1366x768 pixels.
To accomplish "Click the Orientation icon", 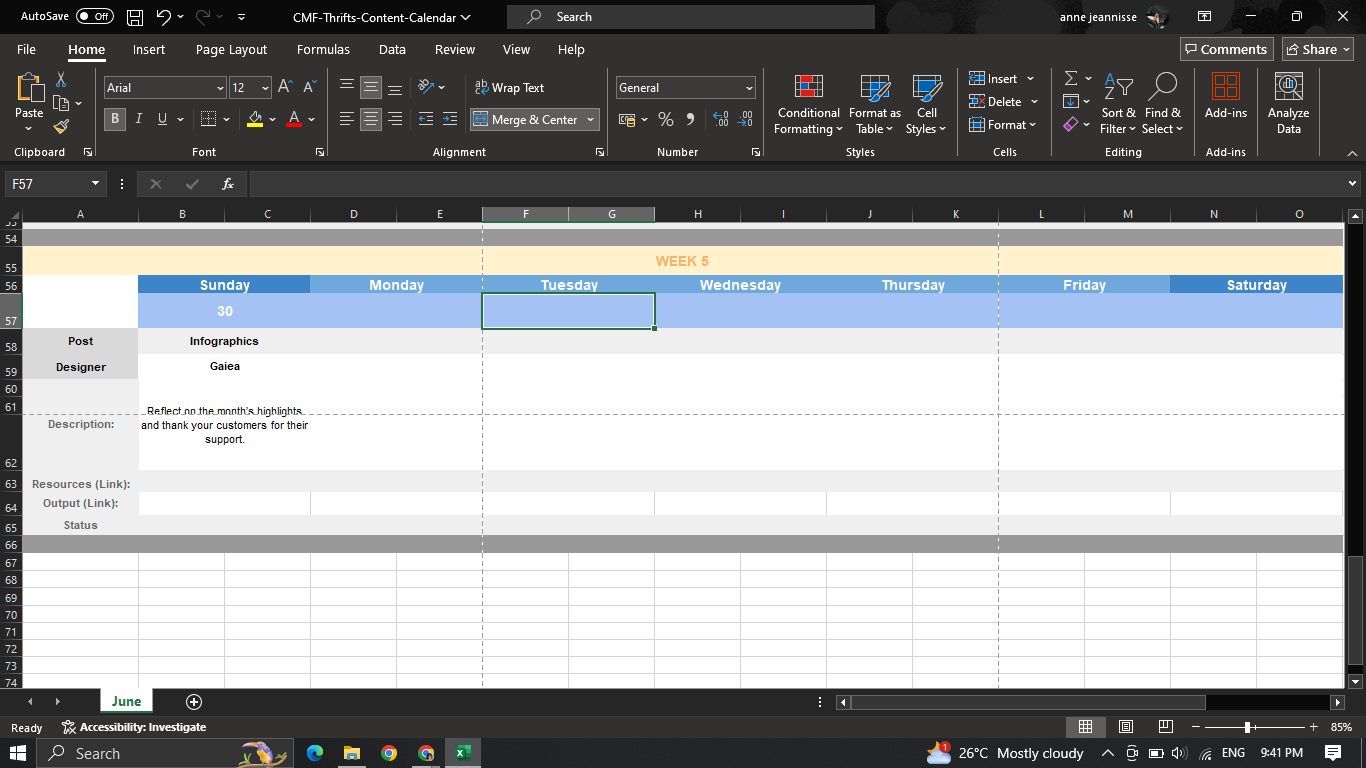I will tap(426, 88).
